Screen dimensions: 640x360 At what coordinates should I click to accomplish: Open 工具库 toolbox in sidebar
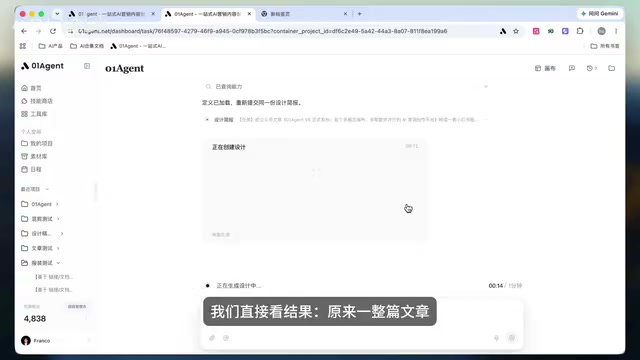tap(34, 114)
